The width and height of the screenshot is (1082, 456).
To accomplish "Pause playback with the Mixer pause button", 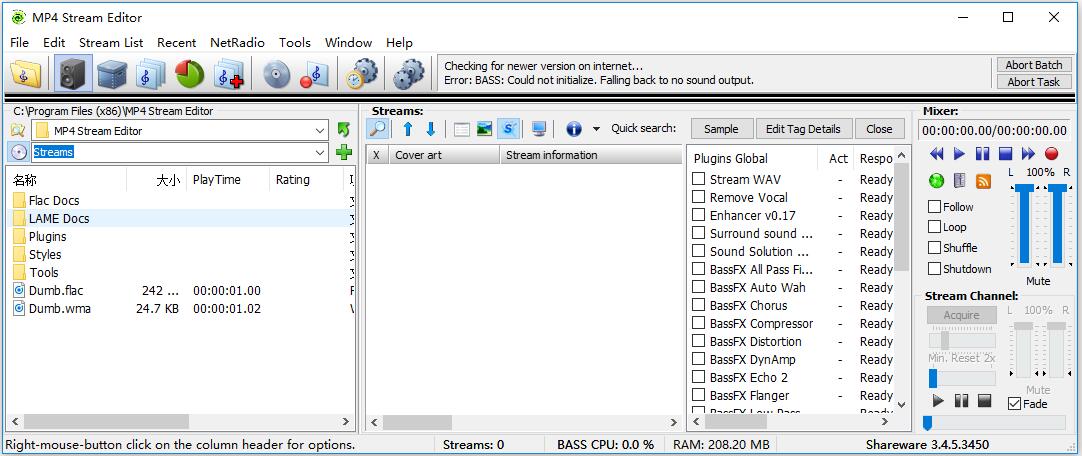I will click(x=983, y=153).
